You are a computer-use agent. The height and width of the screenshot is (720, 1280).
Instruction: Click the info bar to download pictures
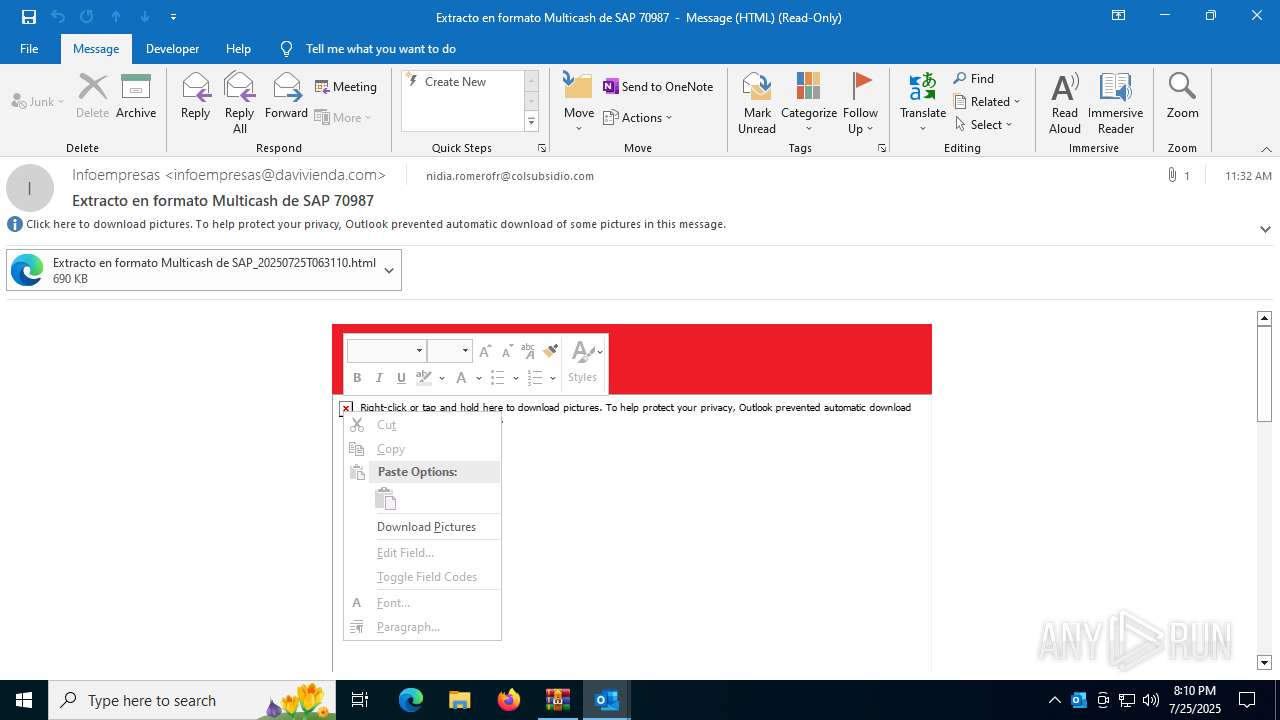(x=376, y=224)
